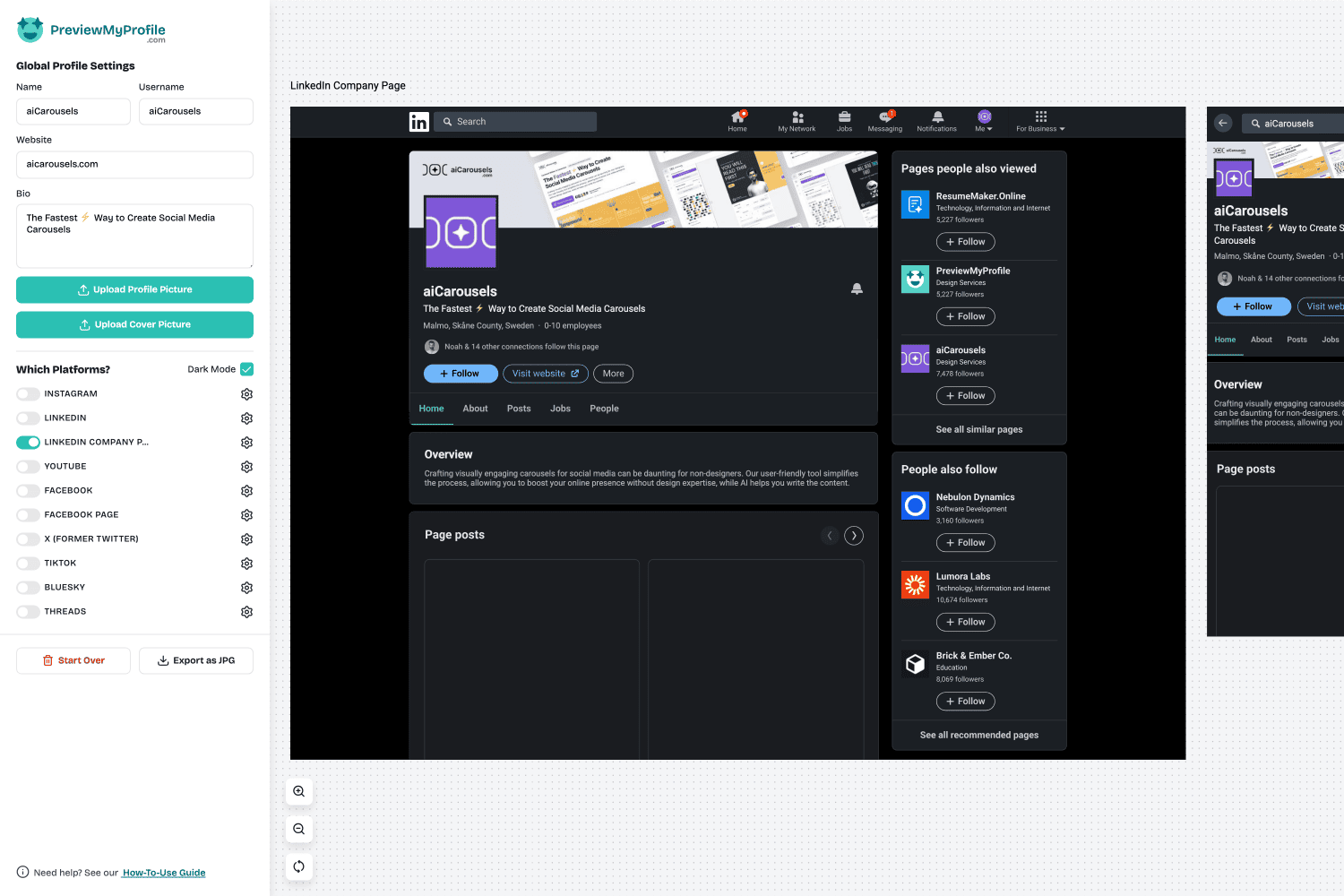Image resolution: width=1344 pixels, height=896 pixels.
Task: Click Upload Cover Picture button
Action: point(134,324)
